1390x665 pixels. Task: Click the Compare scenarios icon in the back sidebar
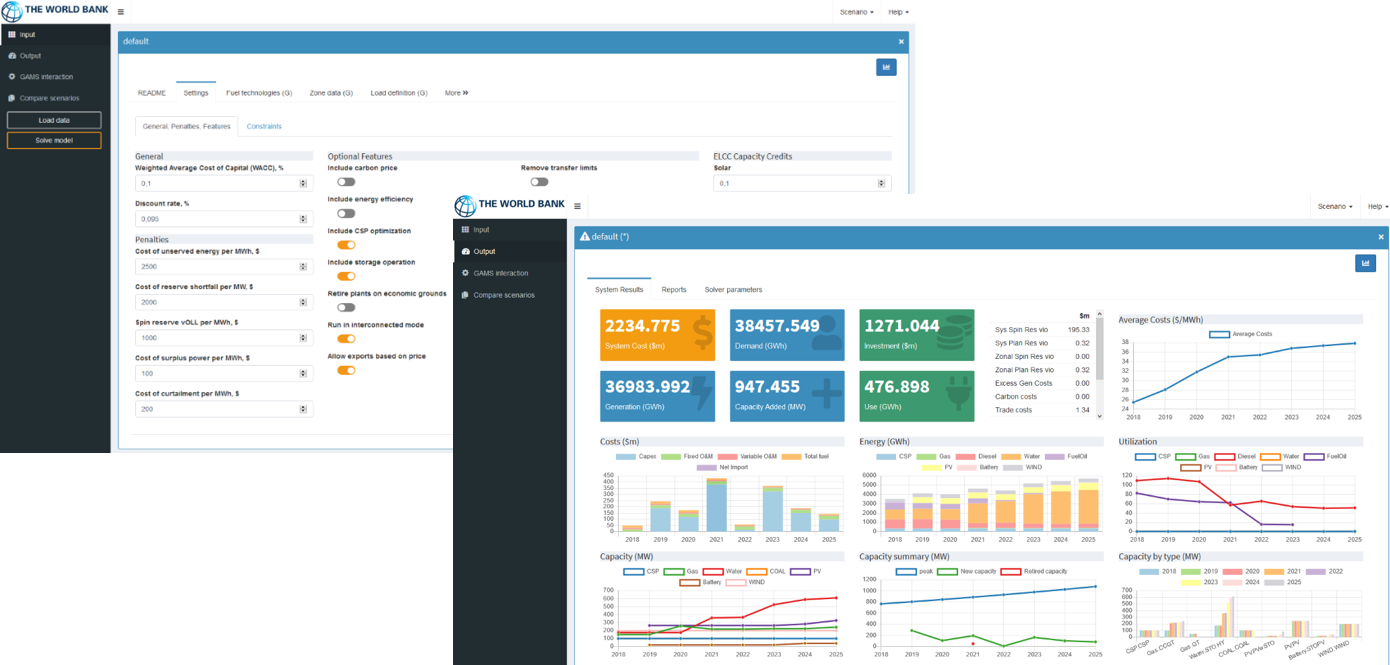(12, 98)
